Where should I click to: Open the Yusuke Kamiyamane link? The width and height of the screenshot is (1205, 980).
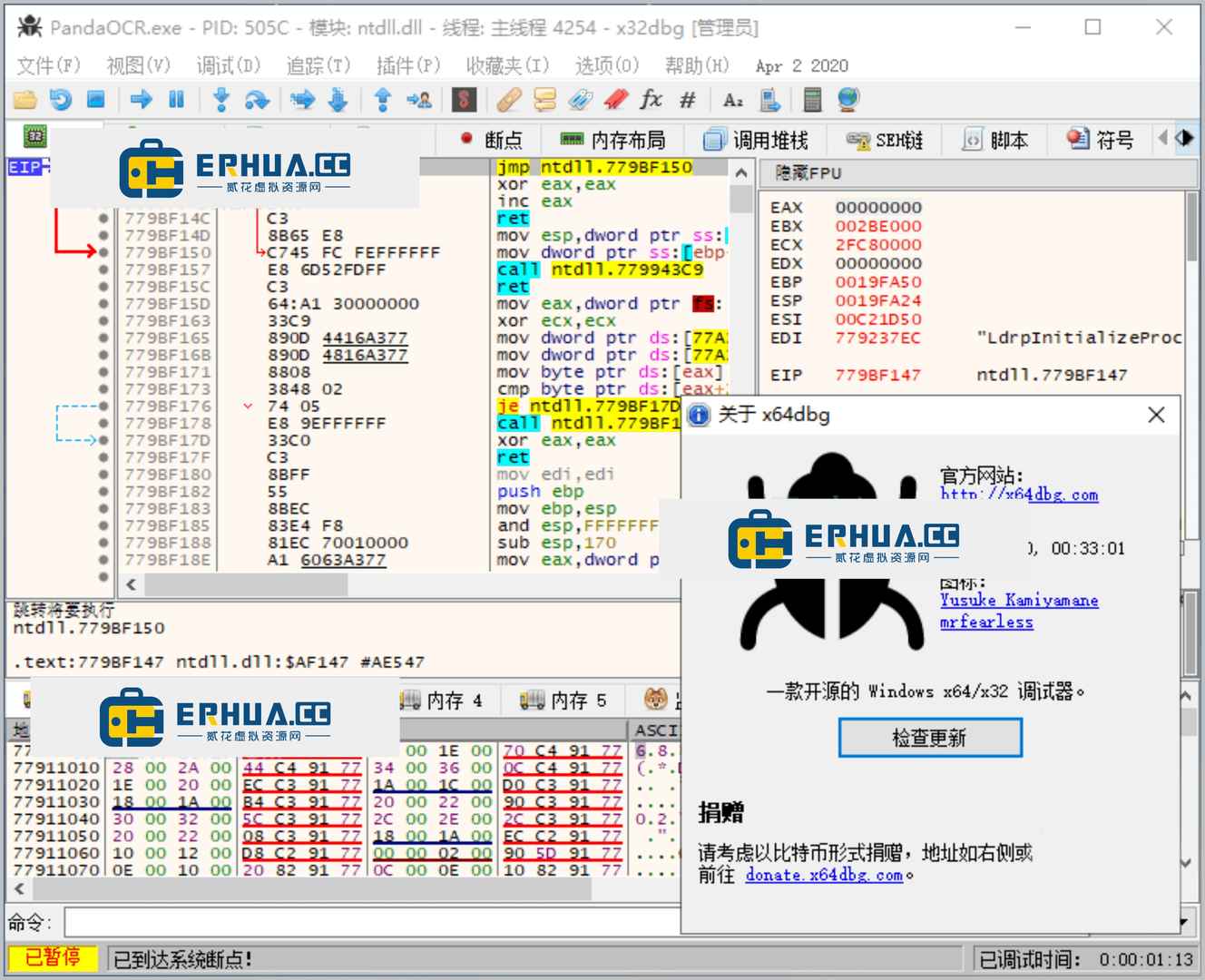point(1019,600)
